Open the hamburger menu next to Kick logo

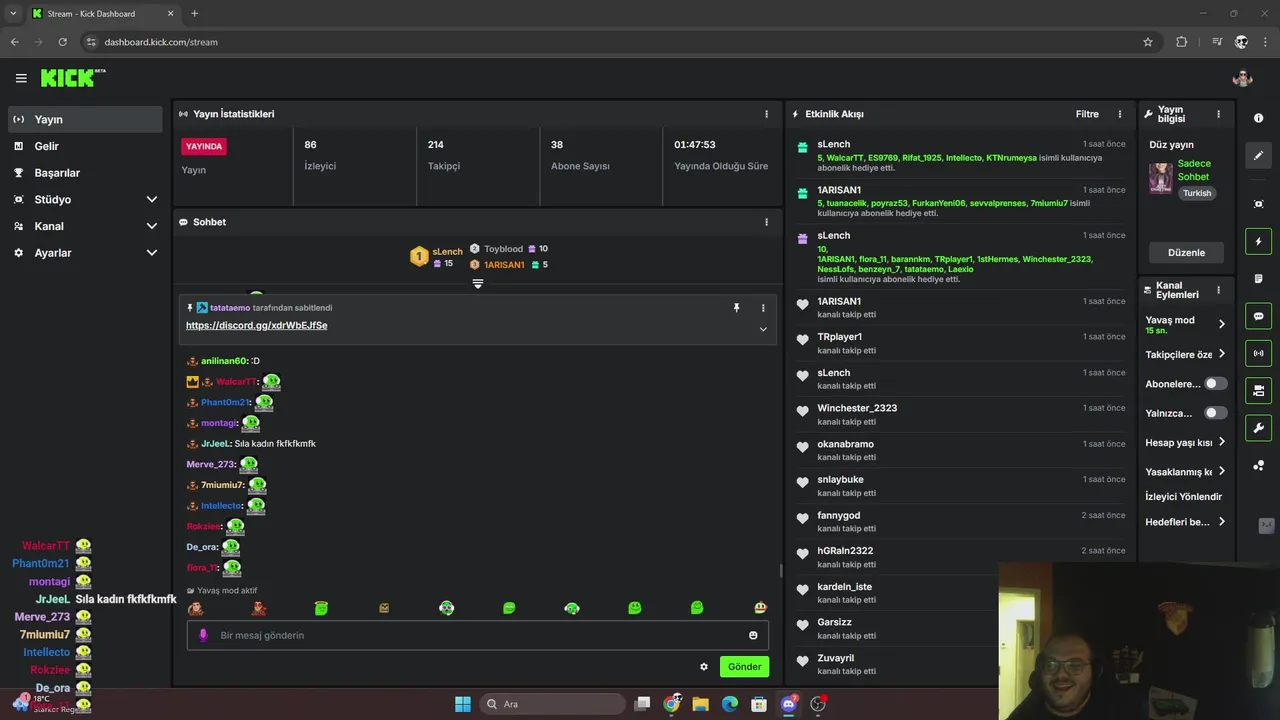tap(21, 78)
